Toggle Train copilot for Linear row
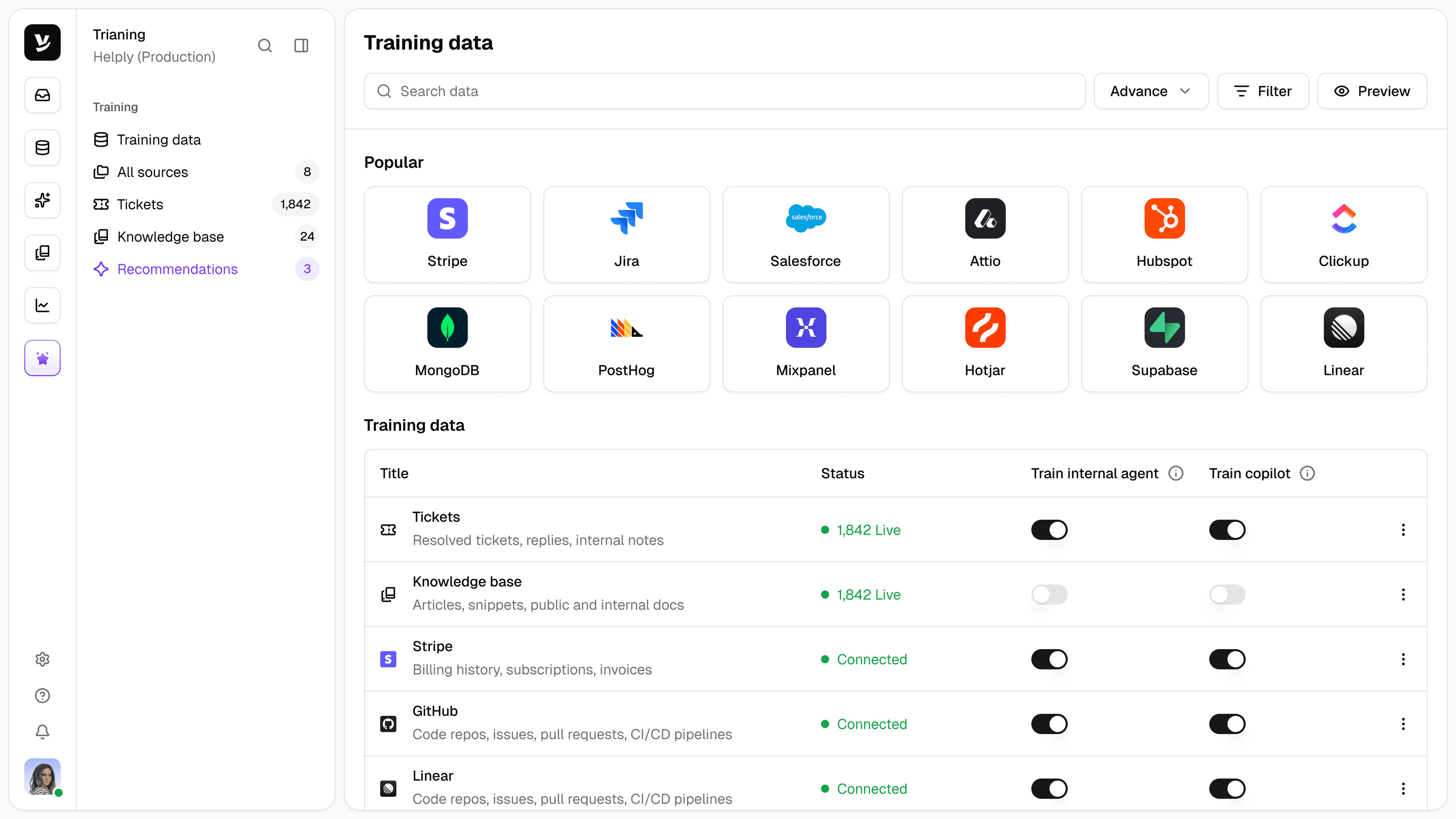This screenshot has height=819, width=1456. [1227, 789]
